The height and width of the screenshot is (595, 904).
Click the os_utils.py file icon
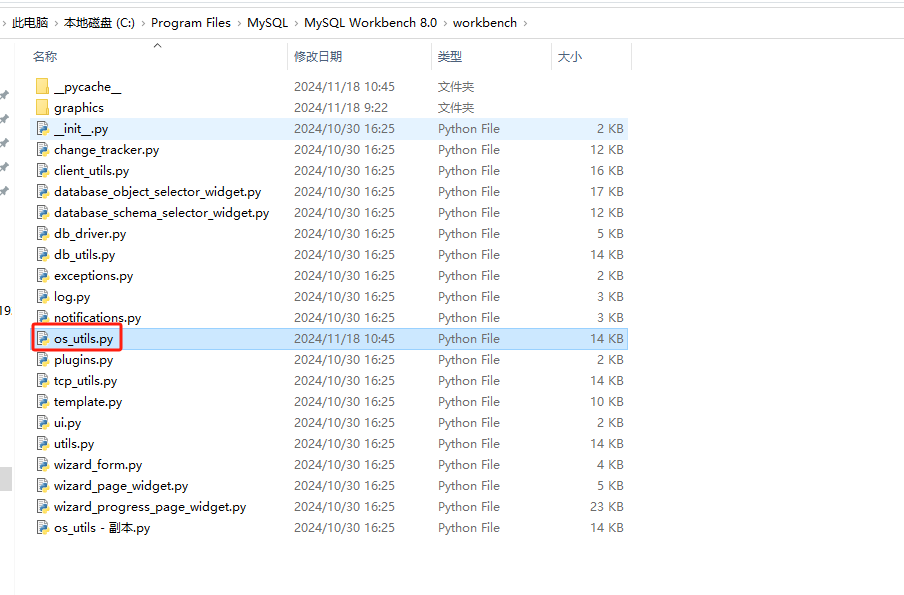43,338
